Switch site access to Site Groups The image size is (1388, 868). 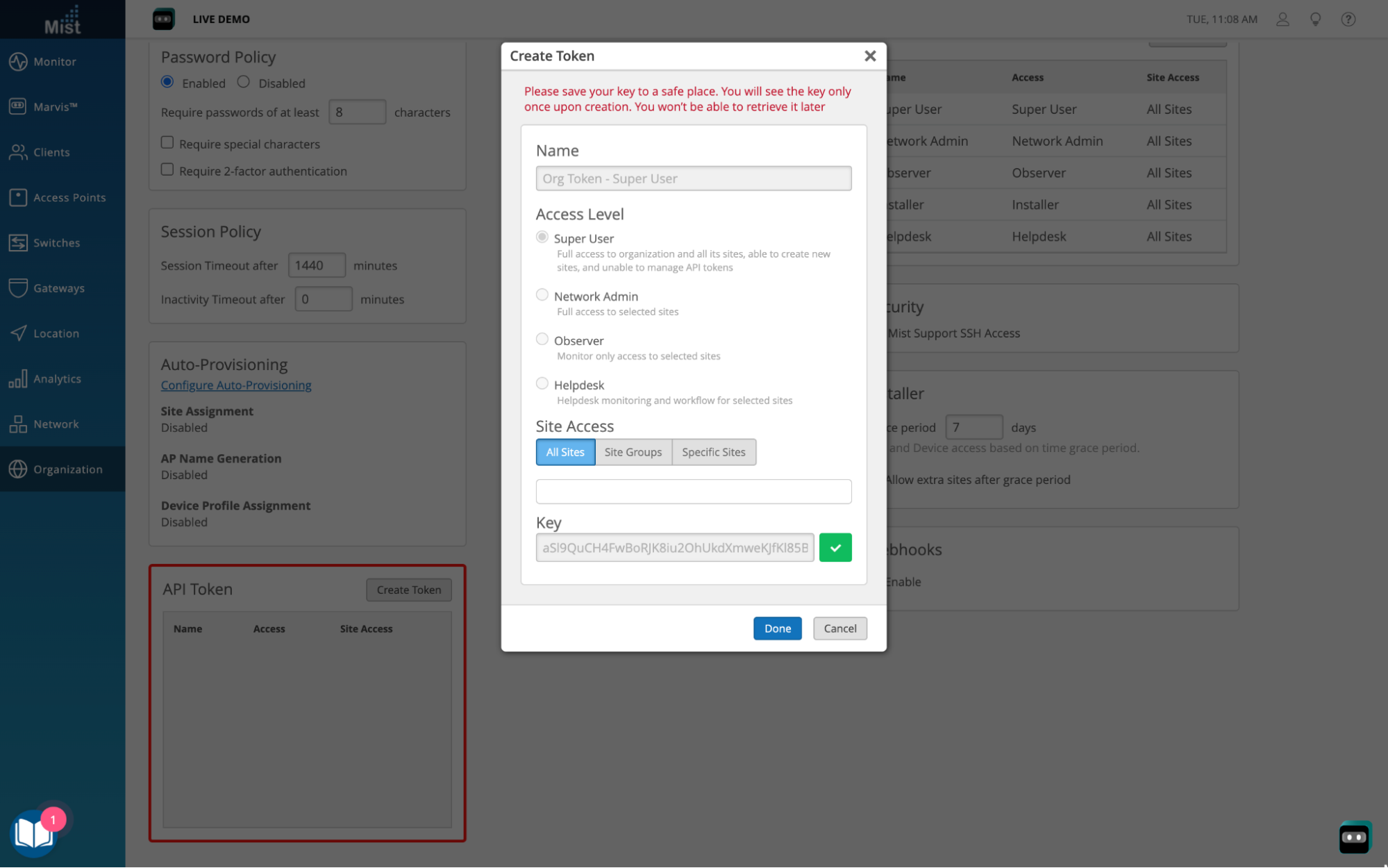pos(633,452)
